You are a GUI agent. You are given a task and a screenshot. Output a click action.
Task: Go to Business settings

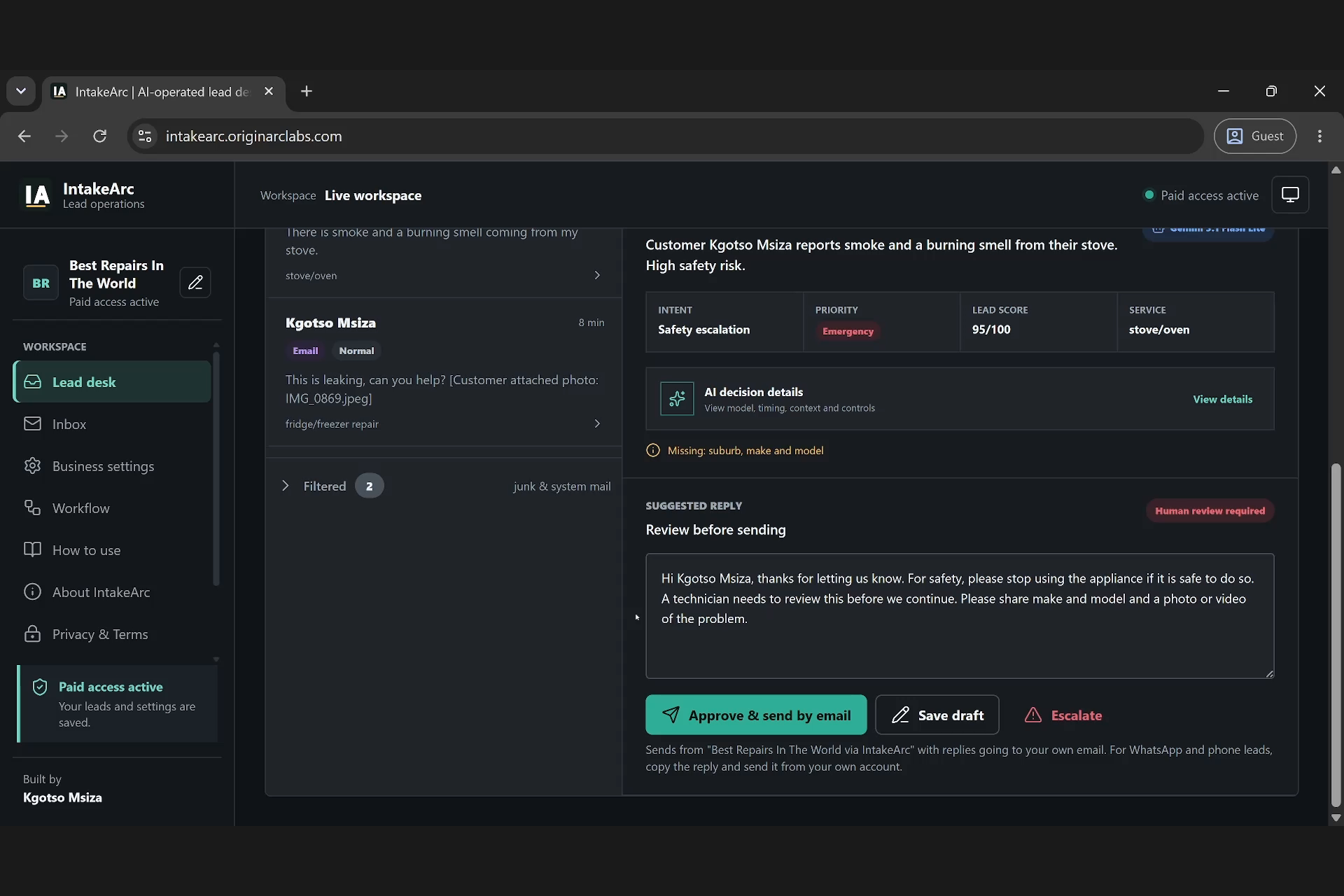(x=112, y=465)
